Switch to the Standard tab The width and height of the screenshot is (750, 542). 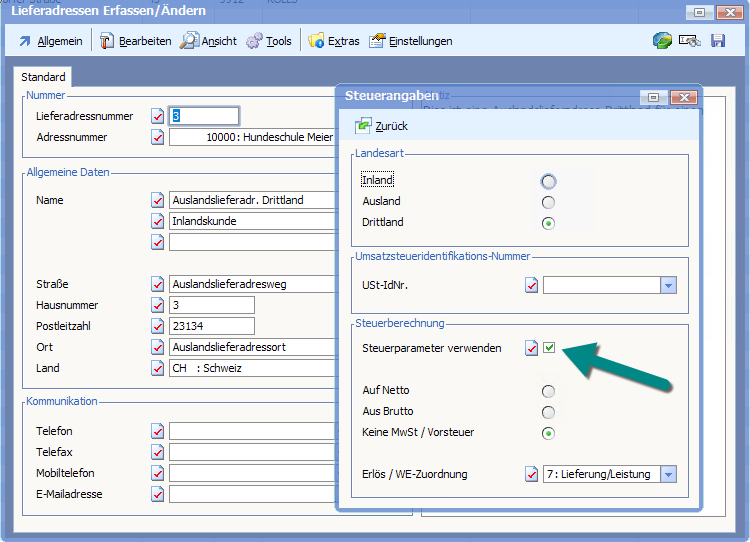click(43, 77)
